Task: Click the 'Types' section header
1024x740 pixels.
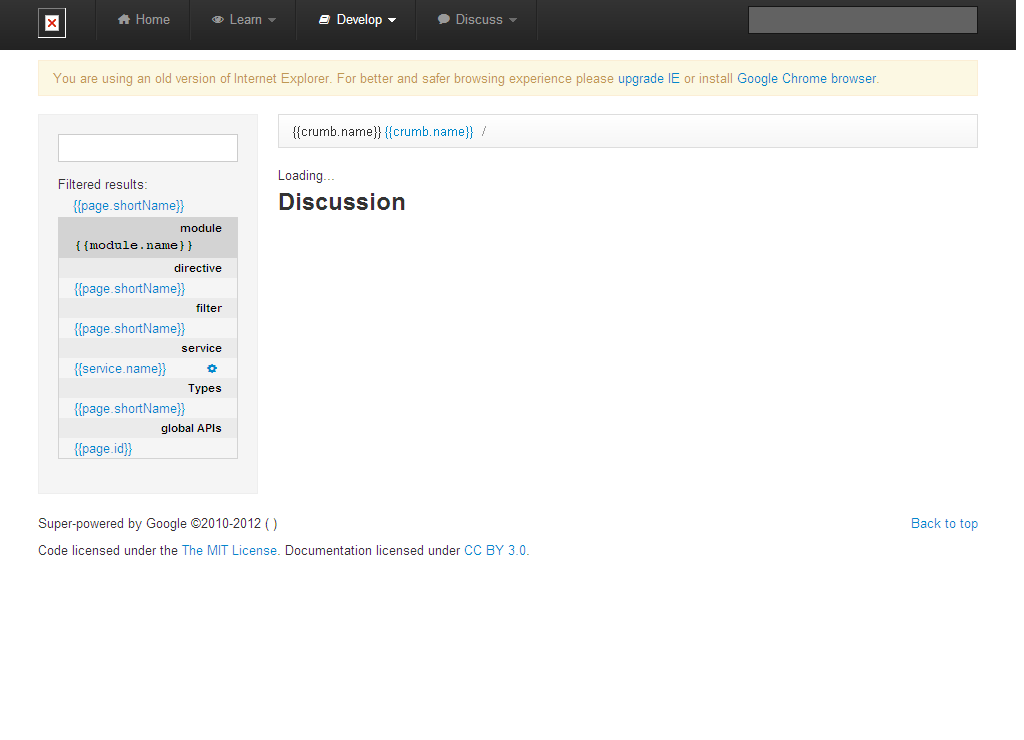Action: pos(205,389)
